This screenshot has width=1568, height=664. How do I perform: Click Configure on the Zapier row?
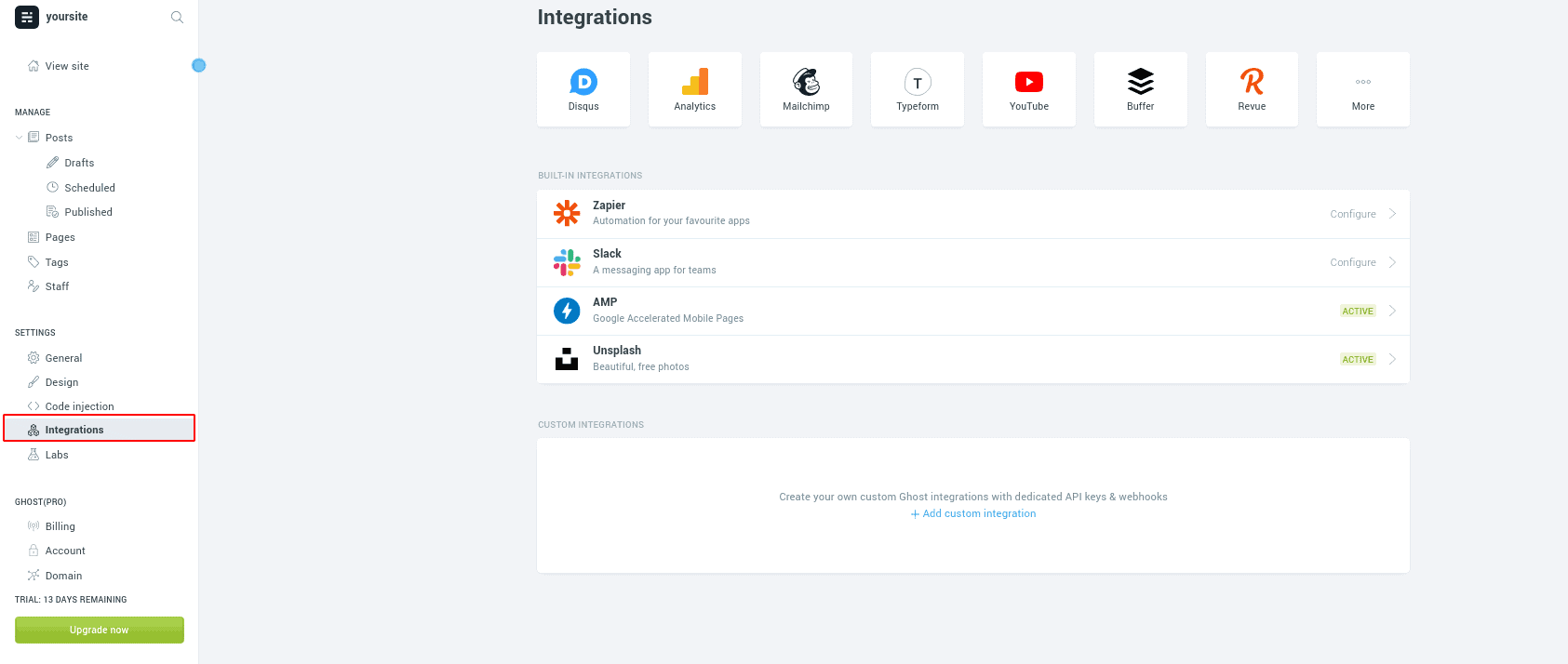[x=1353, y=214]
